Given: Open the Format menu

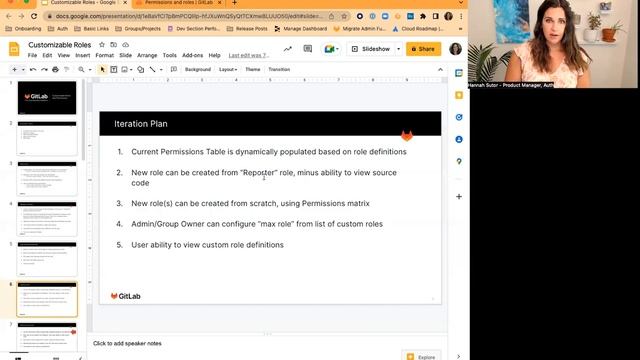Looking at the screenshot, I should point(104,55).
